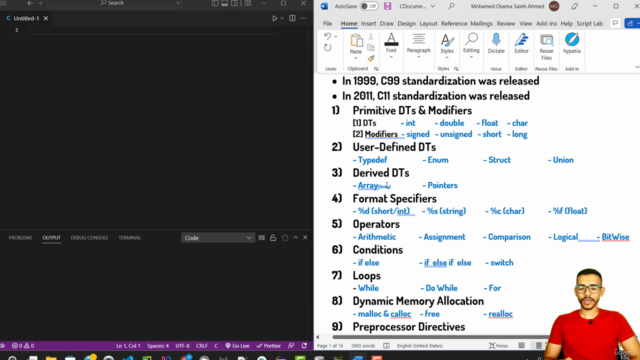Click the English (United States) language indicator
This screenshot has height=360, width=640.
point(420,346)
